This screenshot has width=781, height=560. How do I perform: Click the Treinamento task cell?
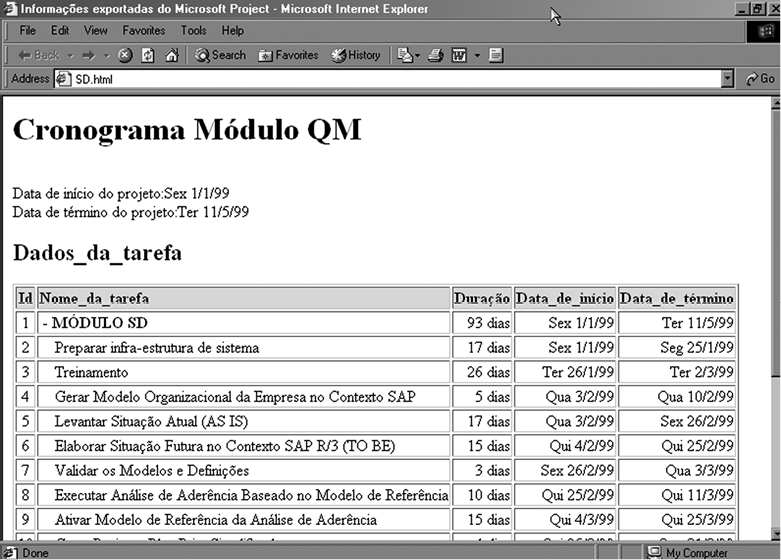click(244, 372)
